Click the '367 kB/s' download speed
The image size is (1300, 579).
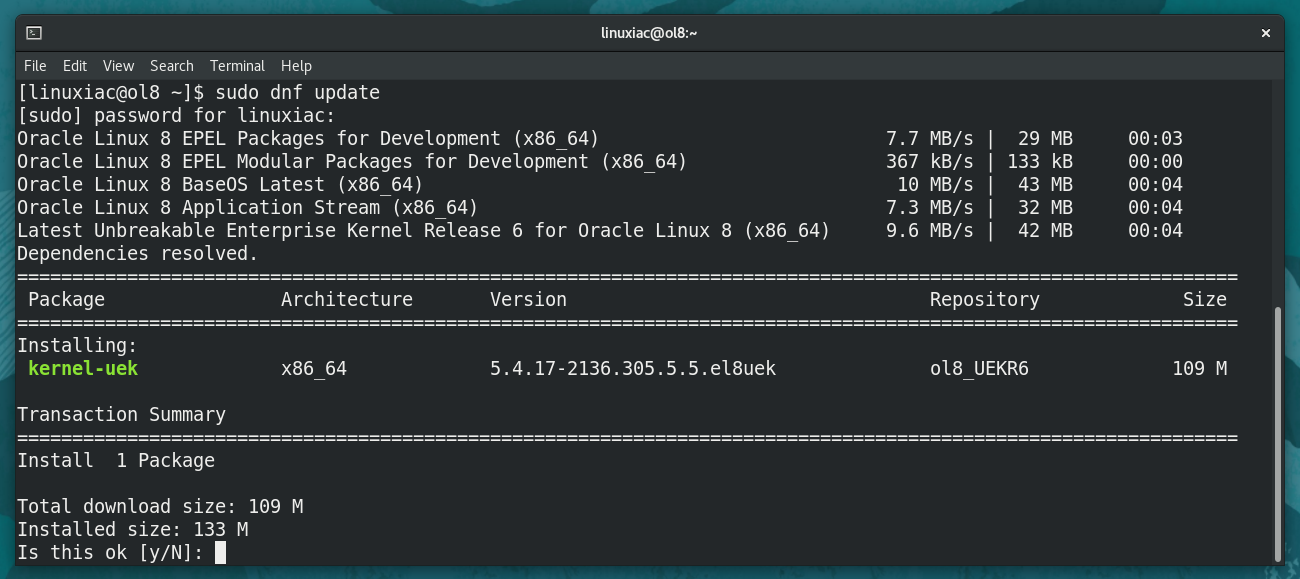click(x=930, y=162)
